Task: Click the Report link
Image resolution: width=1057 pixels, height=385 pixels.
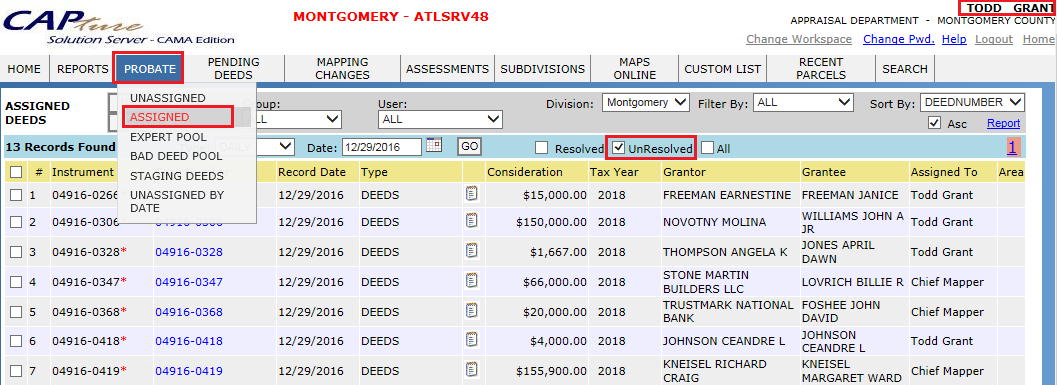Action: tap(1004, 123)
